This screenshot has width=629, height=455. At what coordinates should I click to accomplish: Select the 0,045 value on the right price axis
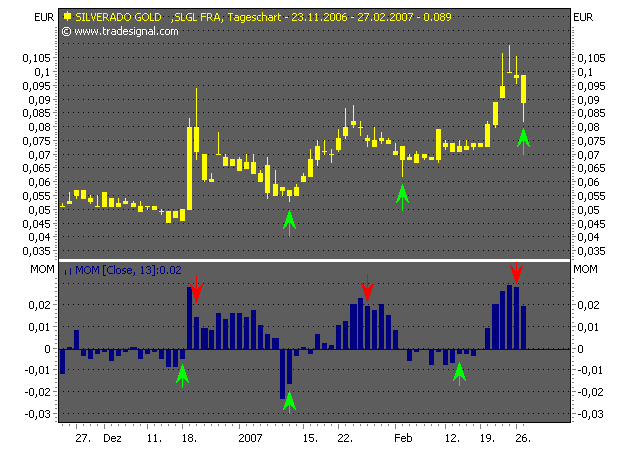tap(591, 224)
